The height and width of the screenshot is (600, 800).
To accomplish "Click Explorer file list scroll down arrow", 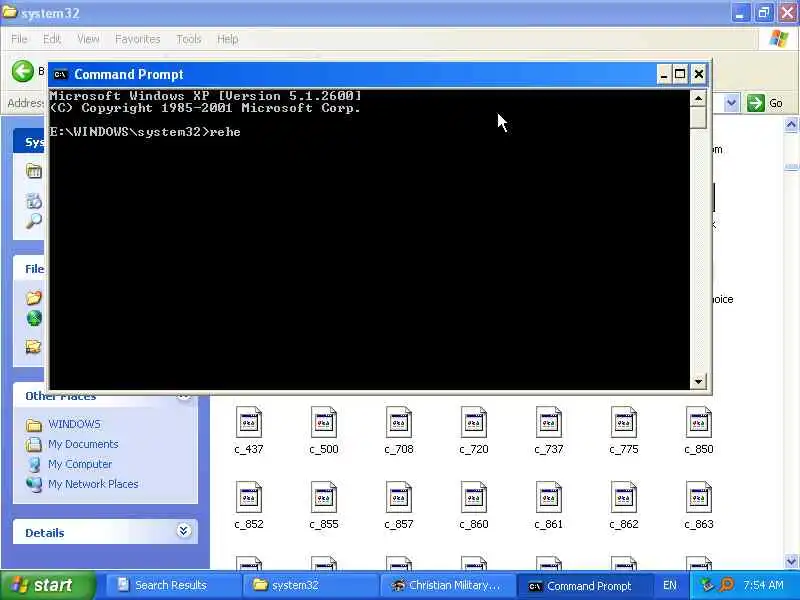I will pyautogui.click(x=791, y=561).
